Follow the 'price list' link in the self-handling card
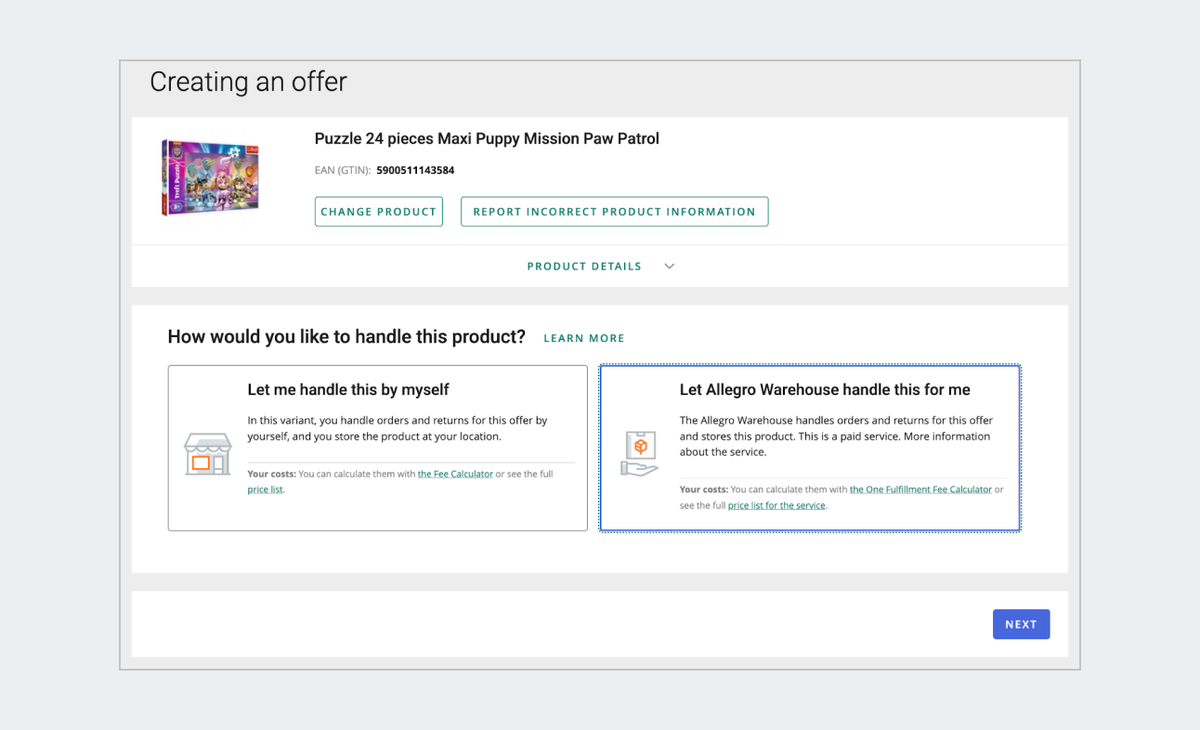The height and width of the screenshot is (730, 1200). [x=265, y=490]
